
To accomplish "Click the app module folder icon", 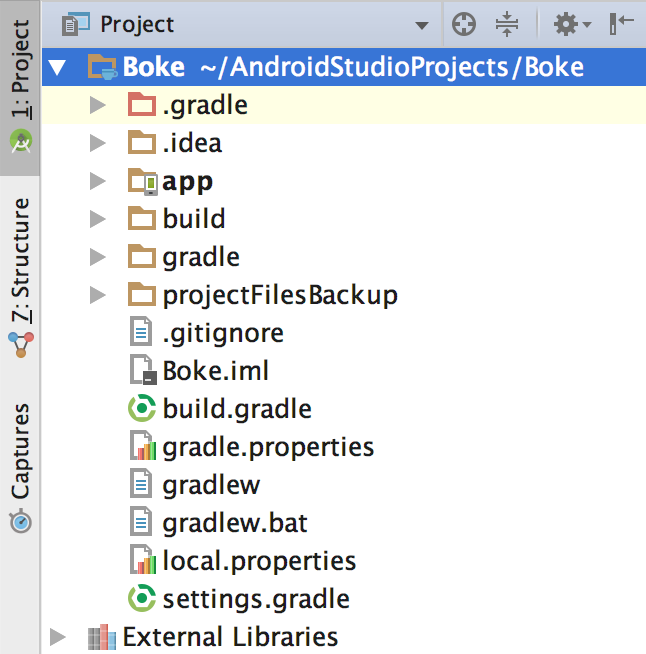I will click(143, 181).
